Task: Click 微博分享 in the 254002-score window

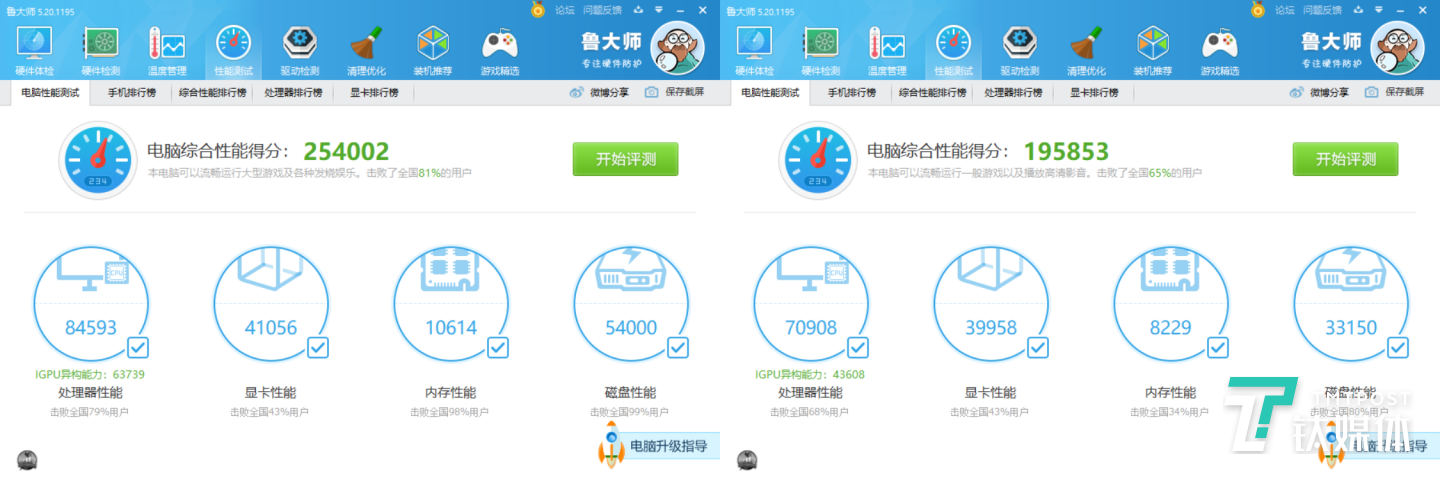Action: click(x=599, y=92)
